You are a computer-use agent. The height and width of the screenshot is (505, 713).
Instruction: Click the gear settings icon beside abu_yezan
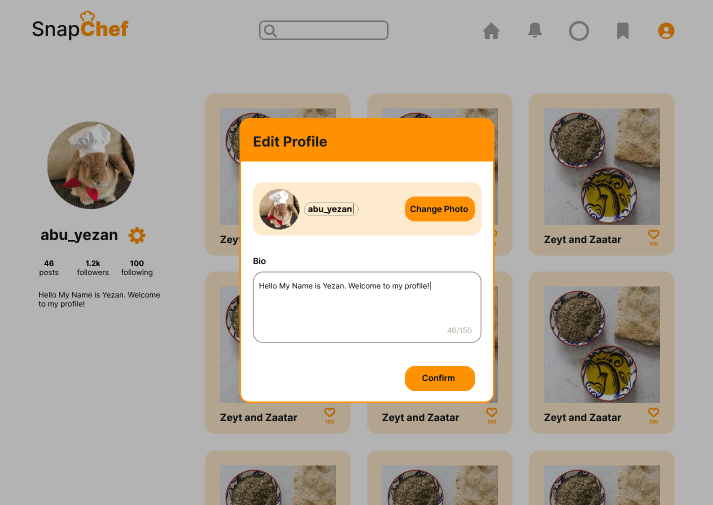[137, 235]
